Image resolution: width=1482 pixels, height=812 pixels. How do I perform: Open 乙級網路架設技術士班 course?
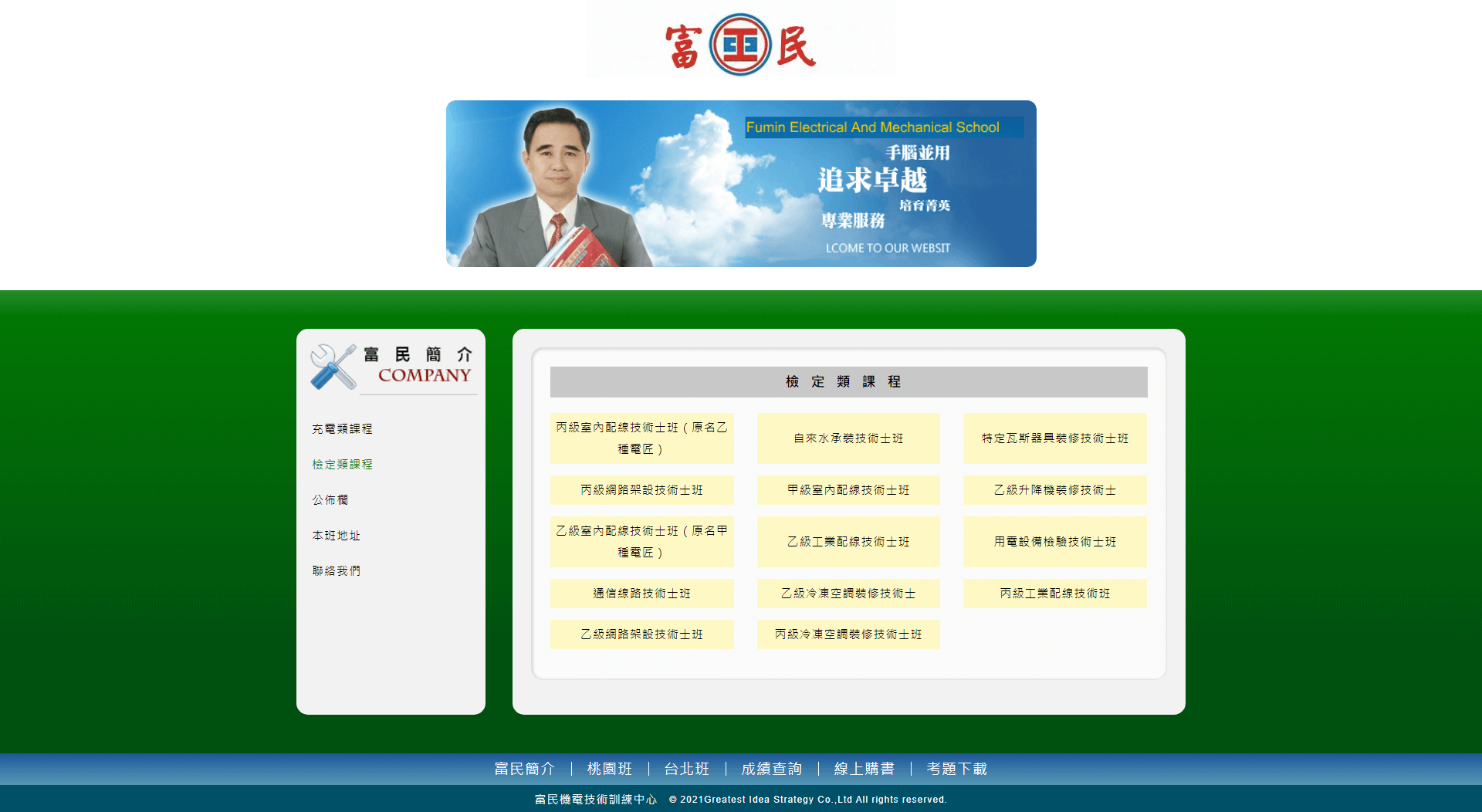click(642, 634)
